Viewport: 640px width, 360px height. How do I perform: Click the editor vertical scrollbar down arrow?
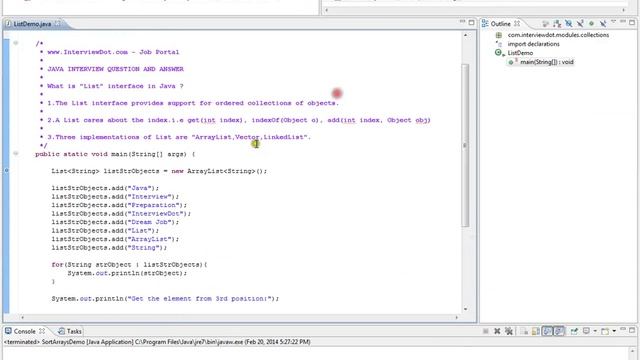pyautogui.click(x=465, y=309)
